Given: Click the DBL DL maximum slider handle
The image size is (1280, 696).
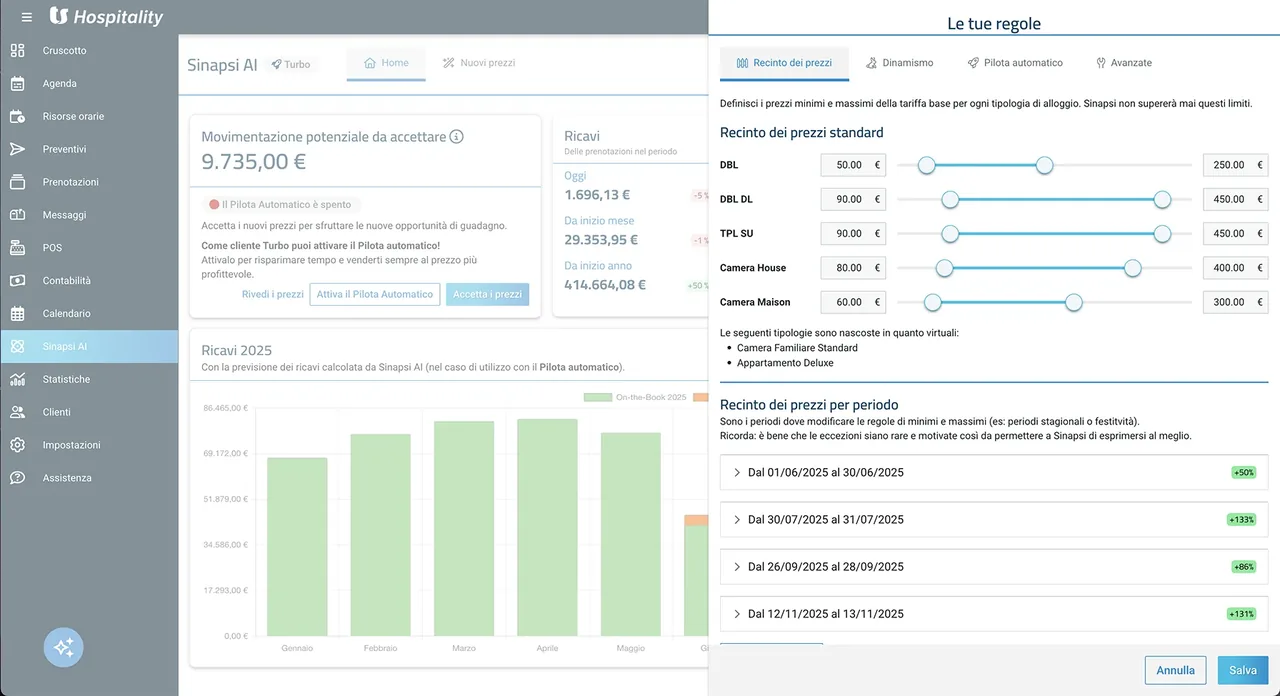Looking at the screenshot, I should click(x=1162, y=199).
